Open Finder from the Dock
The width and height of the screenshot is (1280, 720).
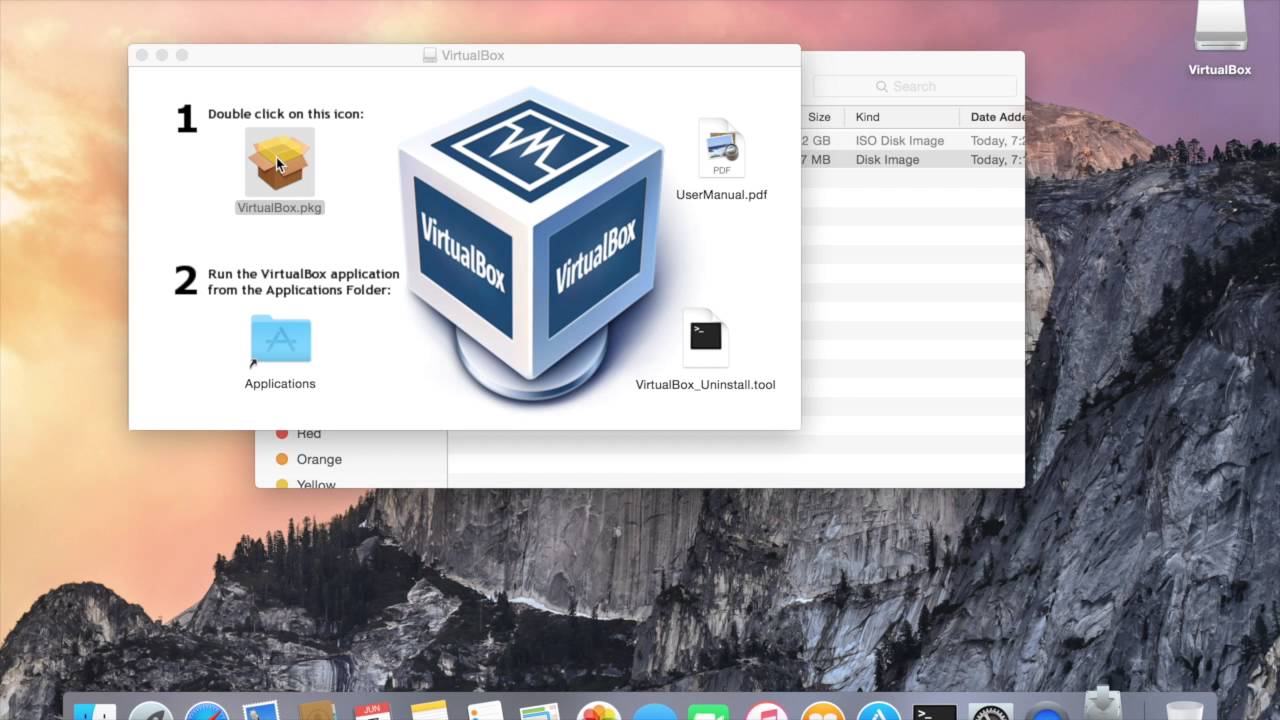96,712
